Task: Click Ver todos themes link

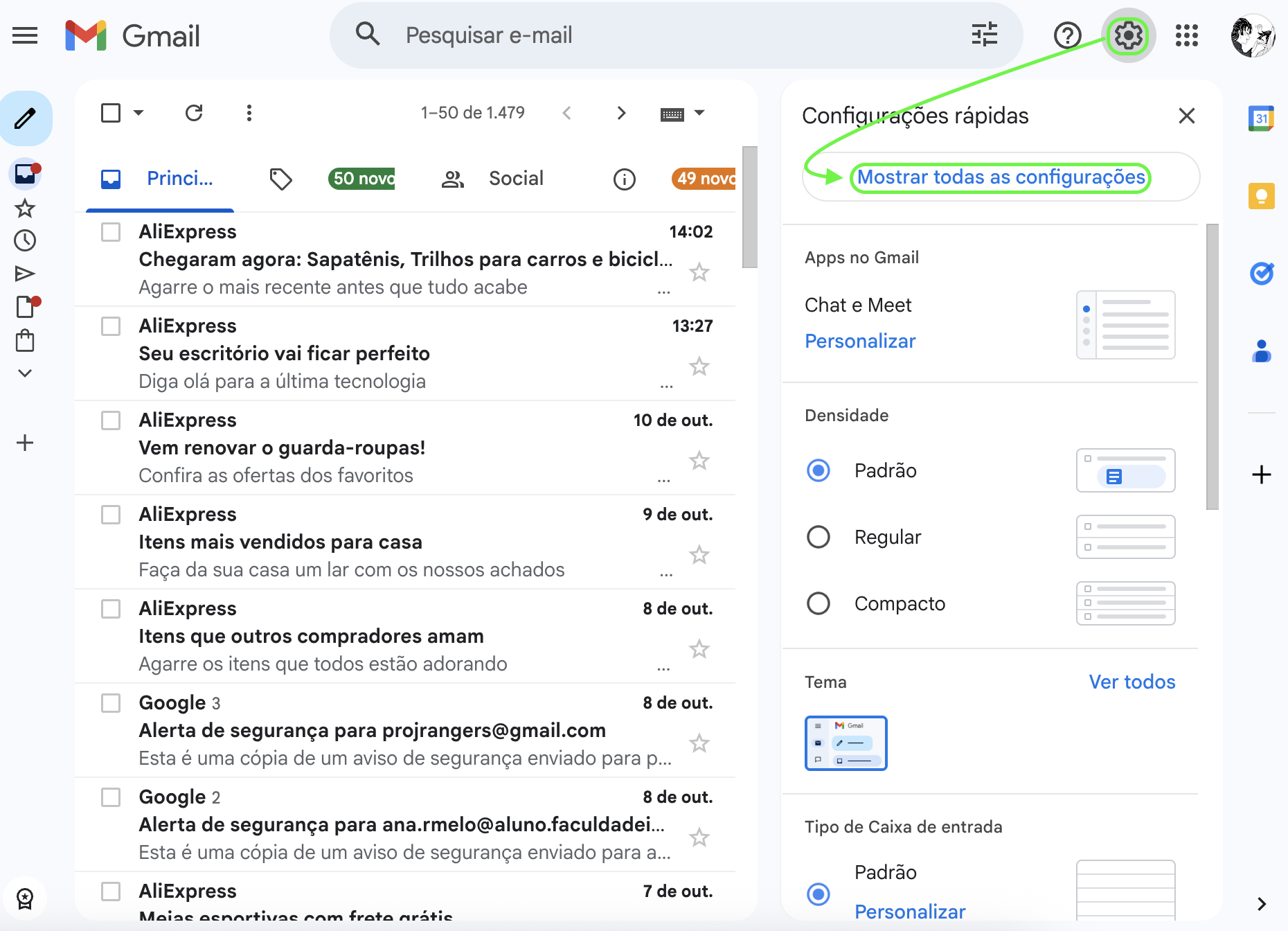Action: click(x=1132, y=682)
